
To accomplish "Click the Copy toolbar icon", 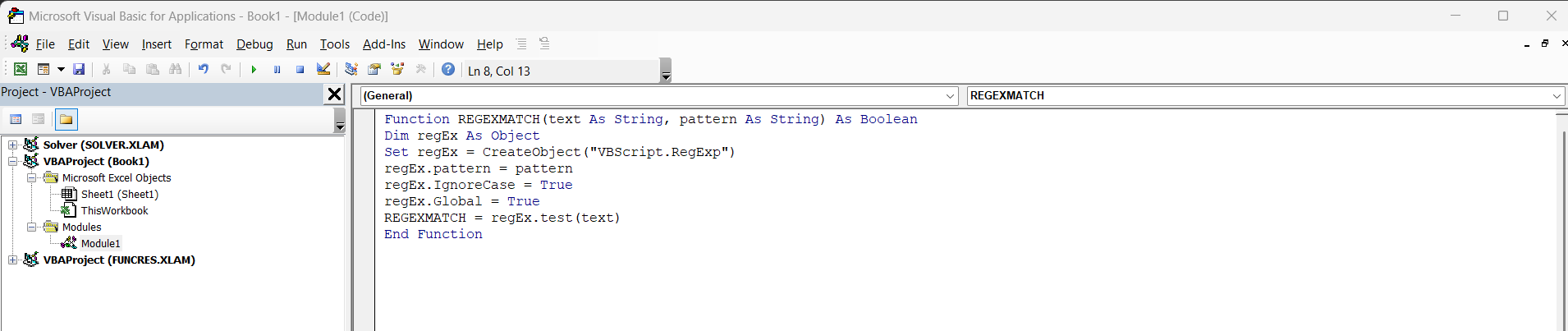I will click(x=129, y=70).
